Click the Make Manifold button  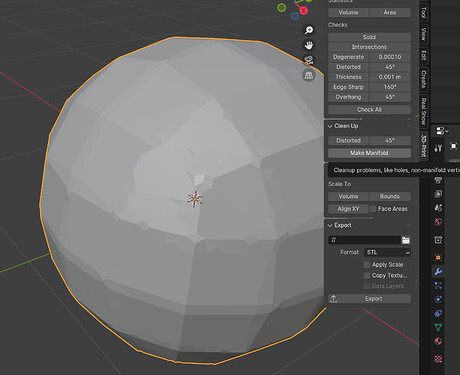[x=369, y=153]
